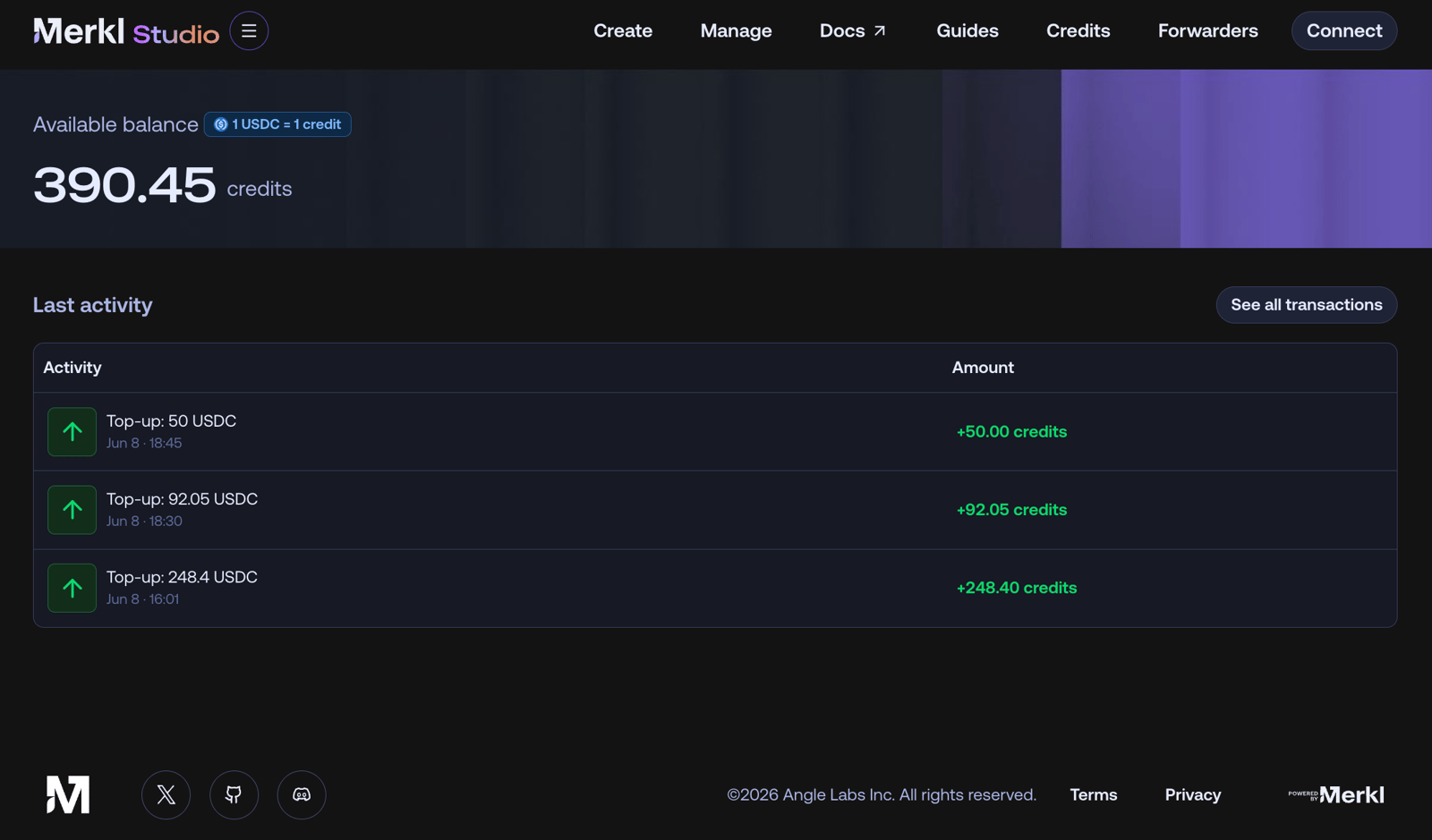Click the +92.05 credits amount

[1011, 510]
